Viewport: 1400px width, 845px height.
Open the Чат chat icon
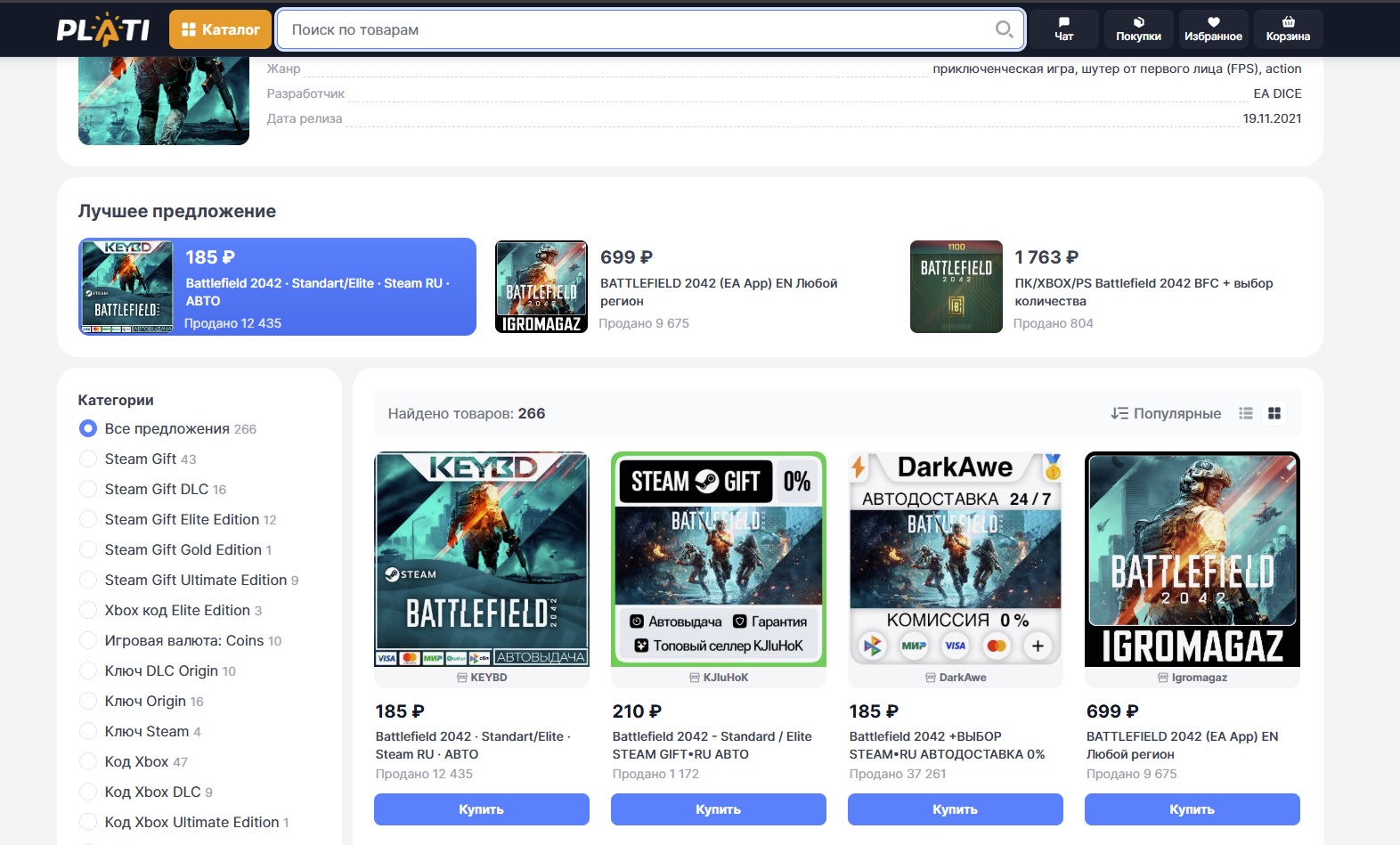pyautogui.click(x=1063, y=29)
